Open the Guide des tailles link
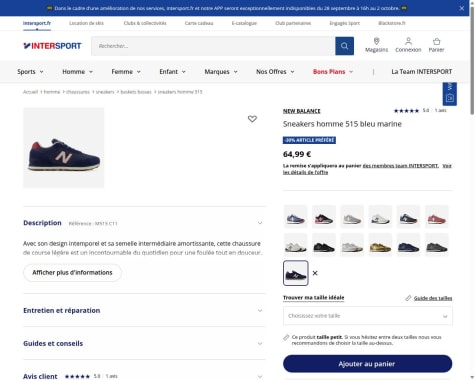The height and width of the screenshot is (380, 475). (433, 298)
